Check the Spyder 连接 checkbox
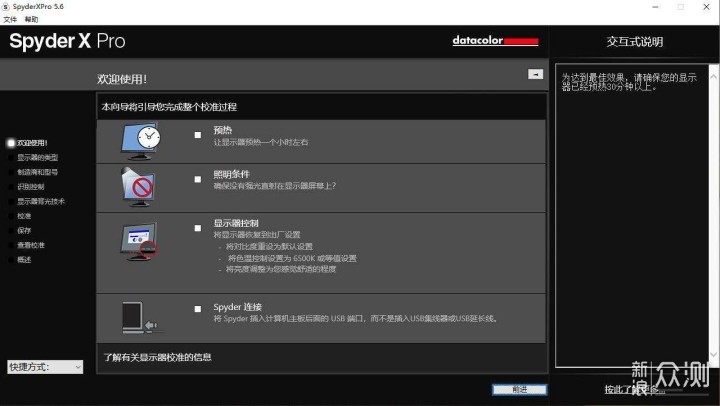This screenshot has width=720, height=406. pyautogui.click(x=197, y=309)
